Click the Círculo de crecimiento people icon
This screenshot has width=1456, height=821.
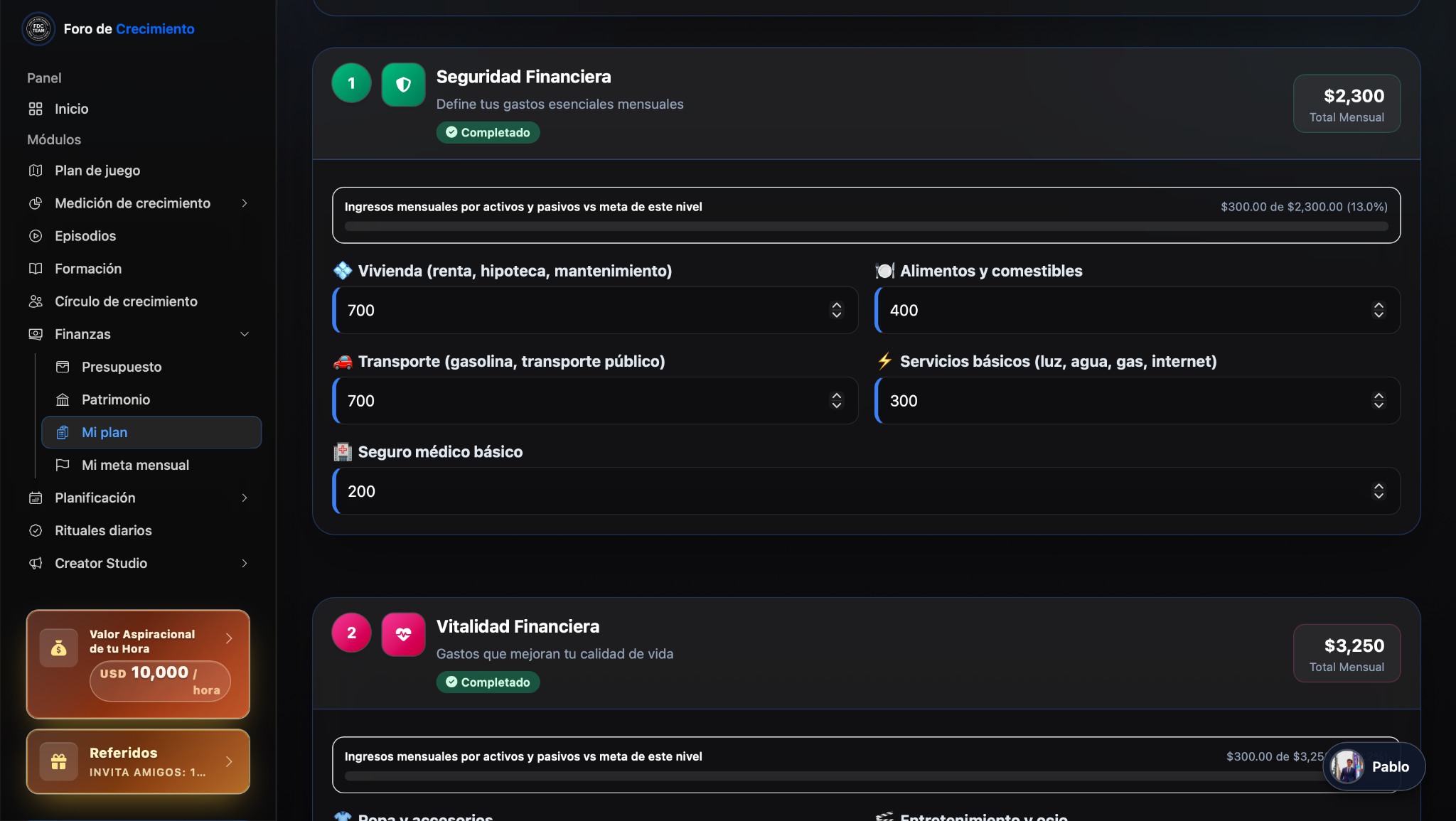click(x=36, y=301)
